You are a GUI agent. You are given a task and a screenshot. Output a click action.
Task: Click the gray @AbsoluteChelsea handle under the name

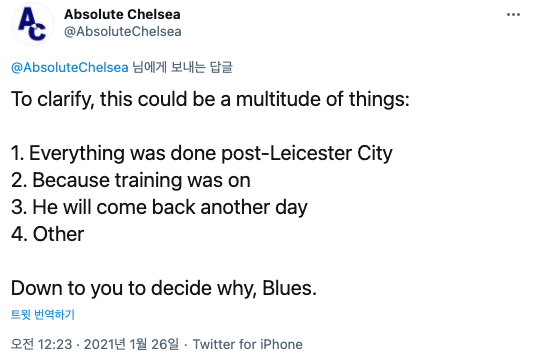pos(123,32)
